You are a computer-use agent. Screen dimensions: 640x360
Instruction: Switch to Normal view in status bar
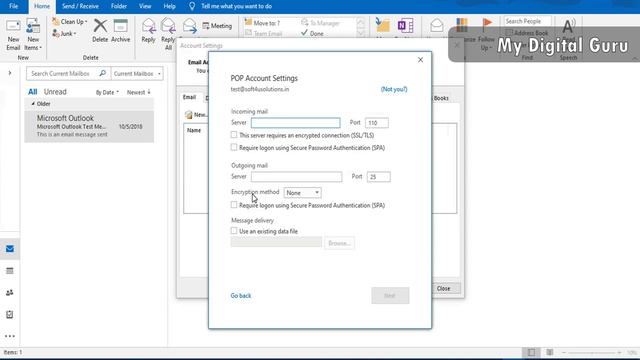(x=531, y=352)
